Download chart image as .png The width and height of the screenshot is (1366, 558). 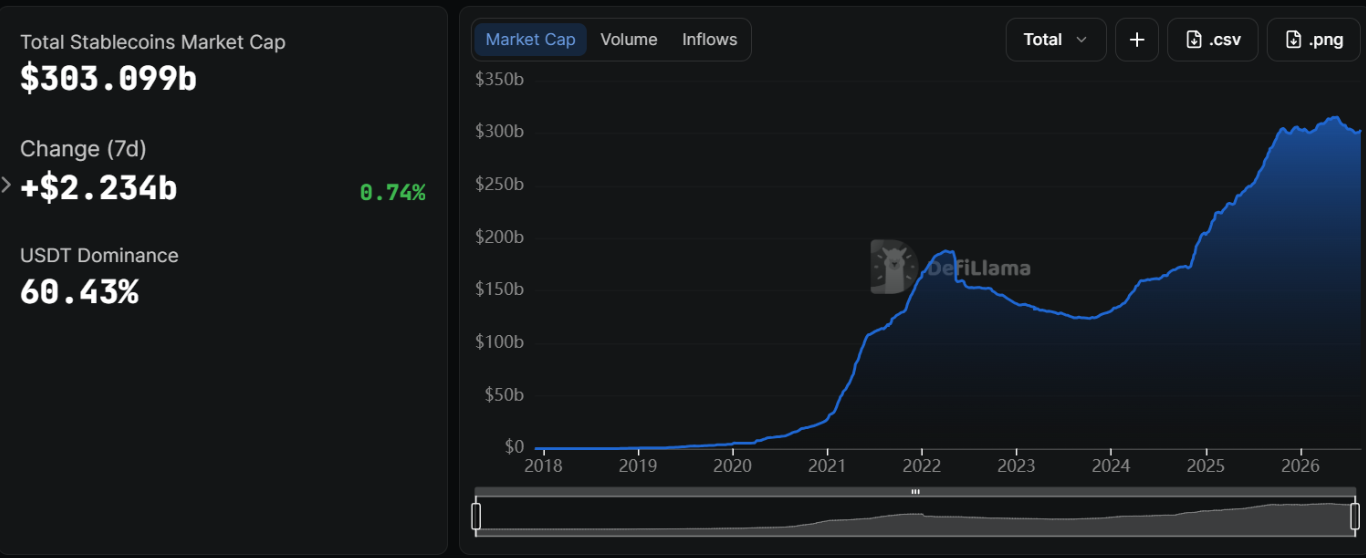pyautogui.click(x=1314, y=40)
